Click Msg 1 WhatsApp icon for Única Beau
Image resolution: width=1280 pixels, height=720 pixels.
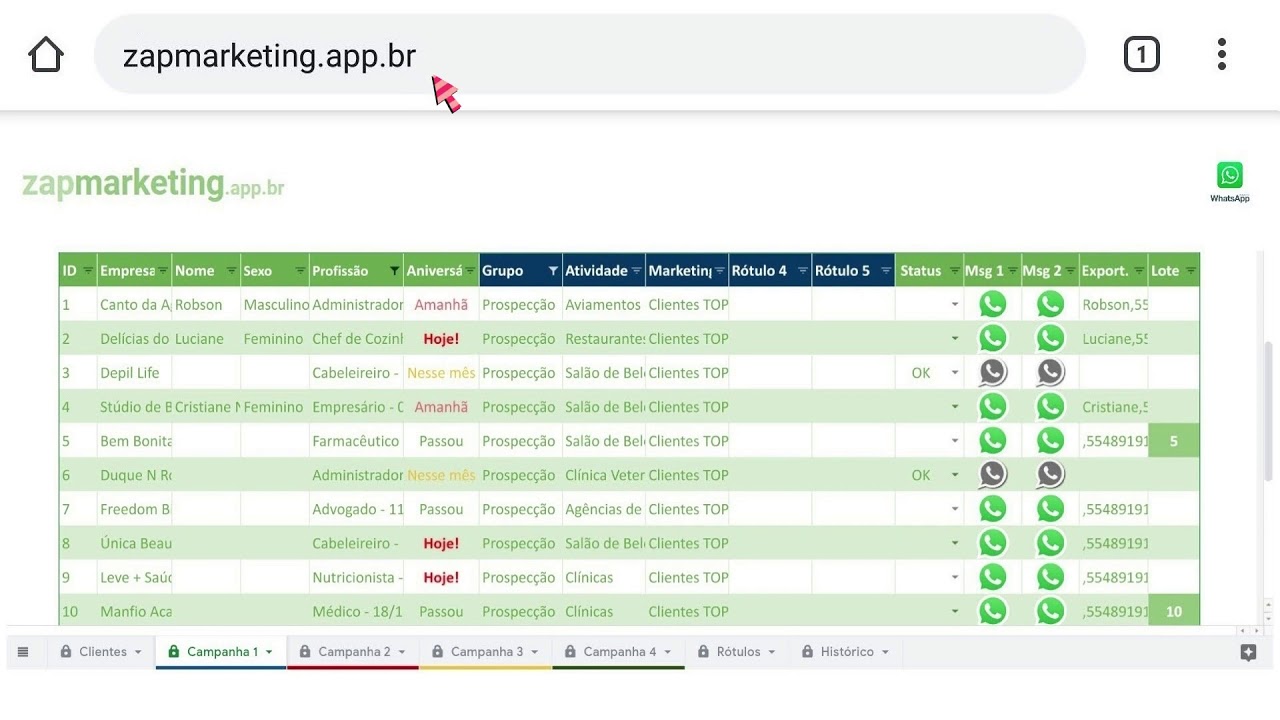coord(992,542)
